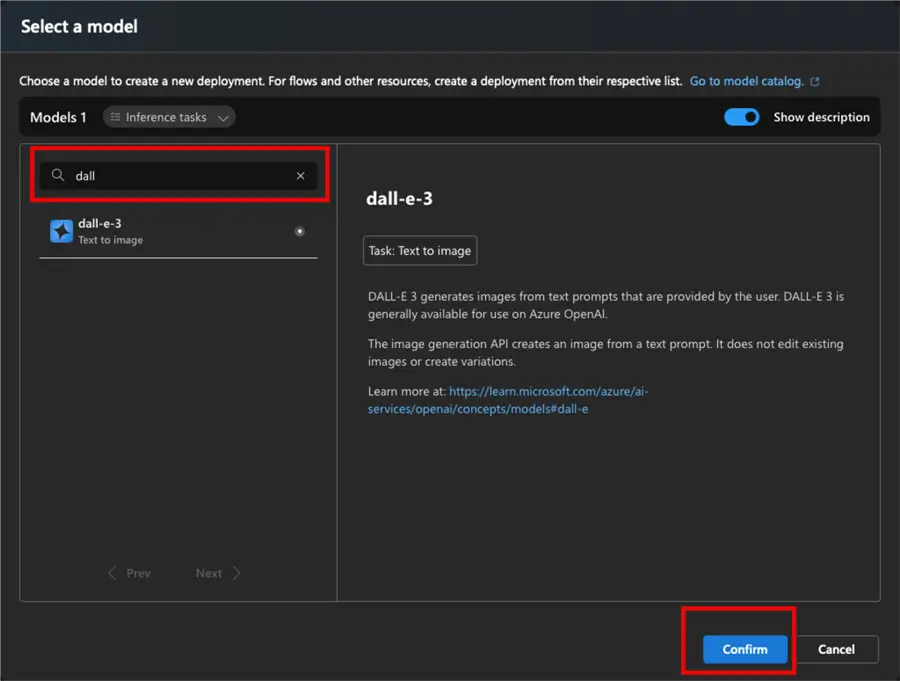The width and height of the screenshot is (900, 681).
Task: Click the dall-e-3 sparkle model icon
Action: pyautogui.click(x=61, y=232)
